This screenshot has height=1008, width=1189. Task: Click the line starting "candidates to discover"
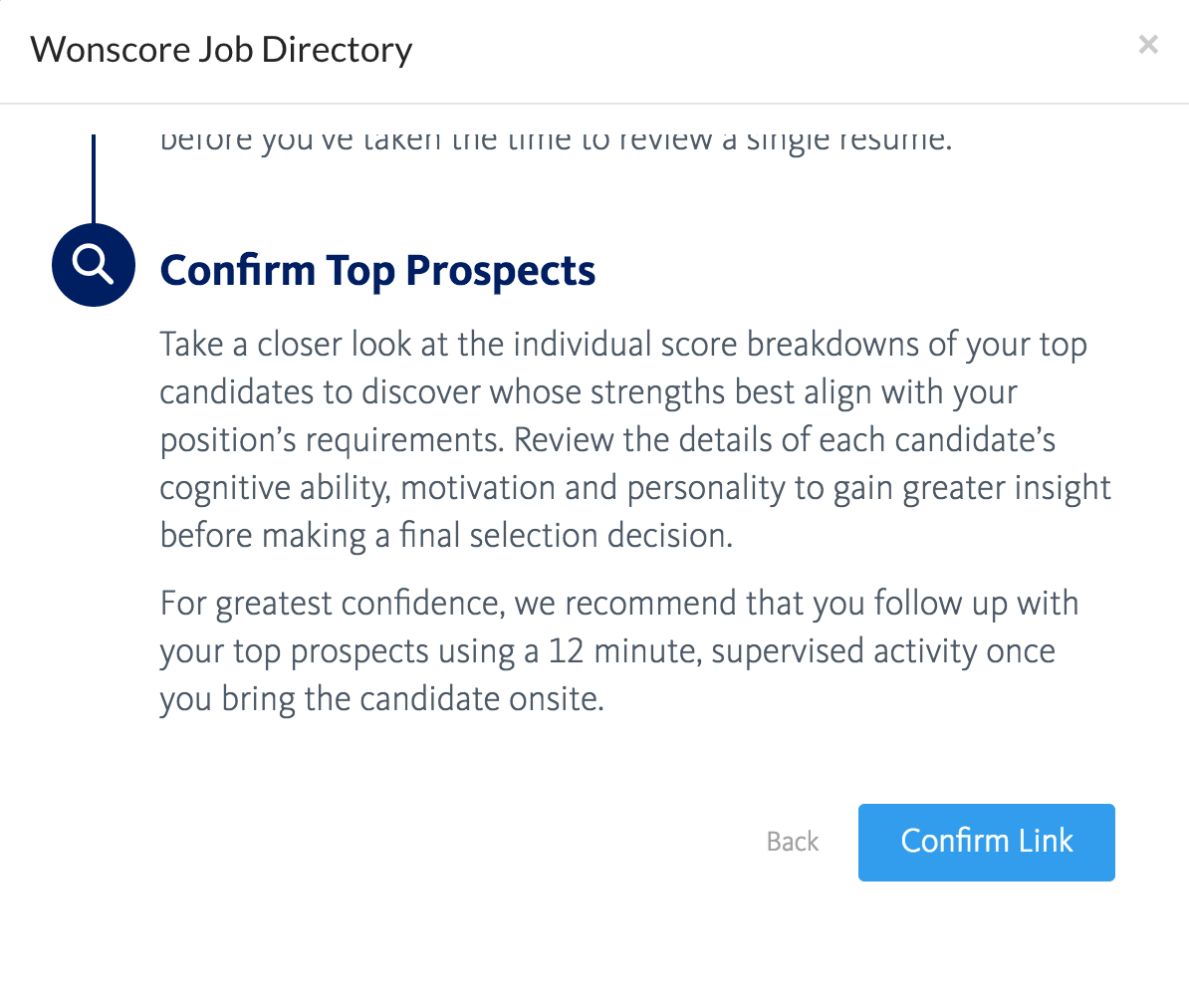(588, 392)
